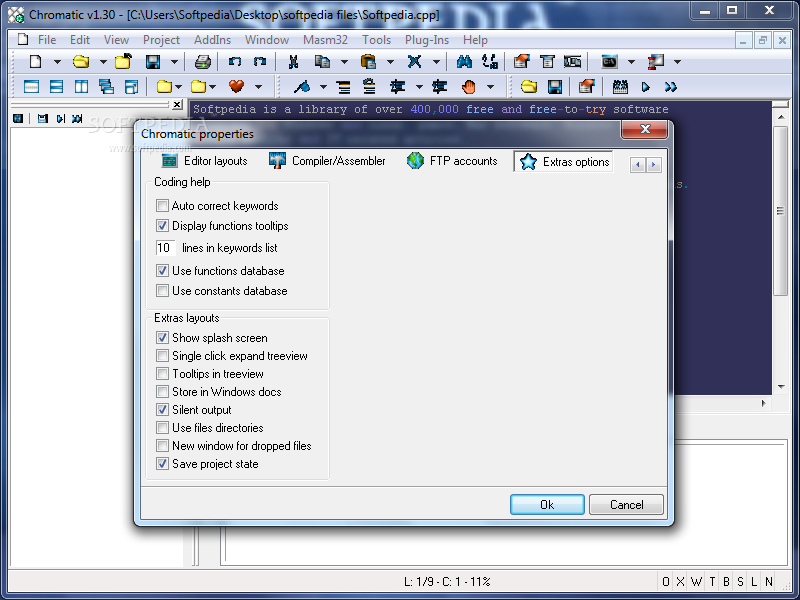Toggle Use functions database checkbox
The image size is (800, 600).
click(162, 270)
